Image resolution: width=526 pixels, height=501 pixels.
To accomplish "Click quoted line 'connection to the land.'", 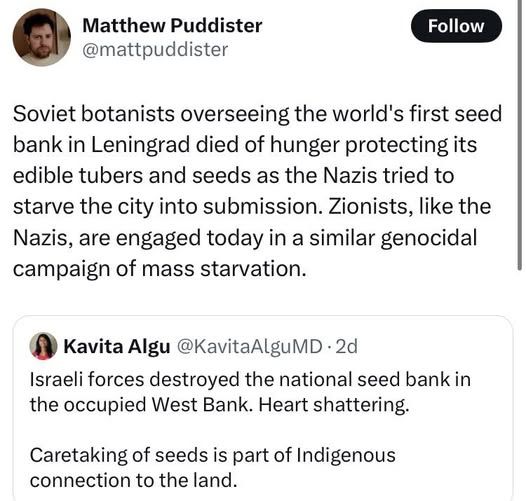I will (134, 481).
